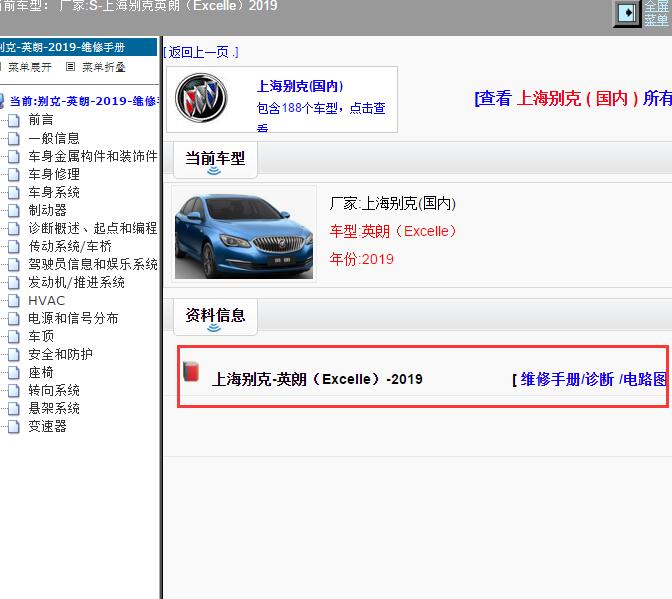Select the 资料信息 tab
The height and width of the screenshot is (599, 672).
[215, 317]
